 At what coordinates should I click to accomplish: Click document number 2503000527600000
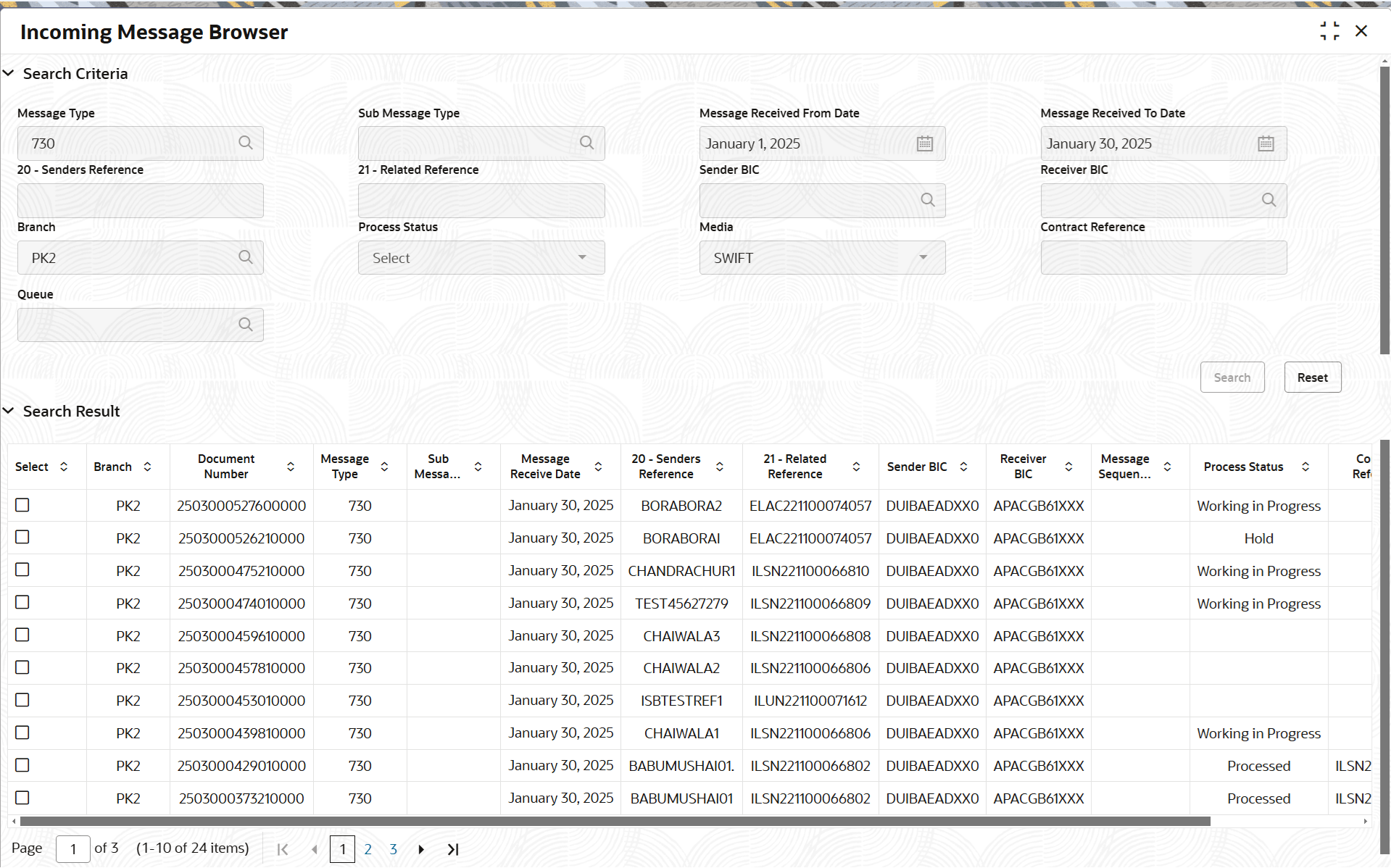[241, 506]
